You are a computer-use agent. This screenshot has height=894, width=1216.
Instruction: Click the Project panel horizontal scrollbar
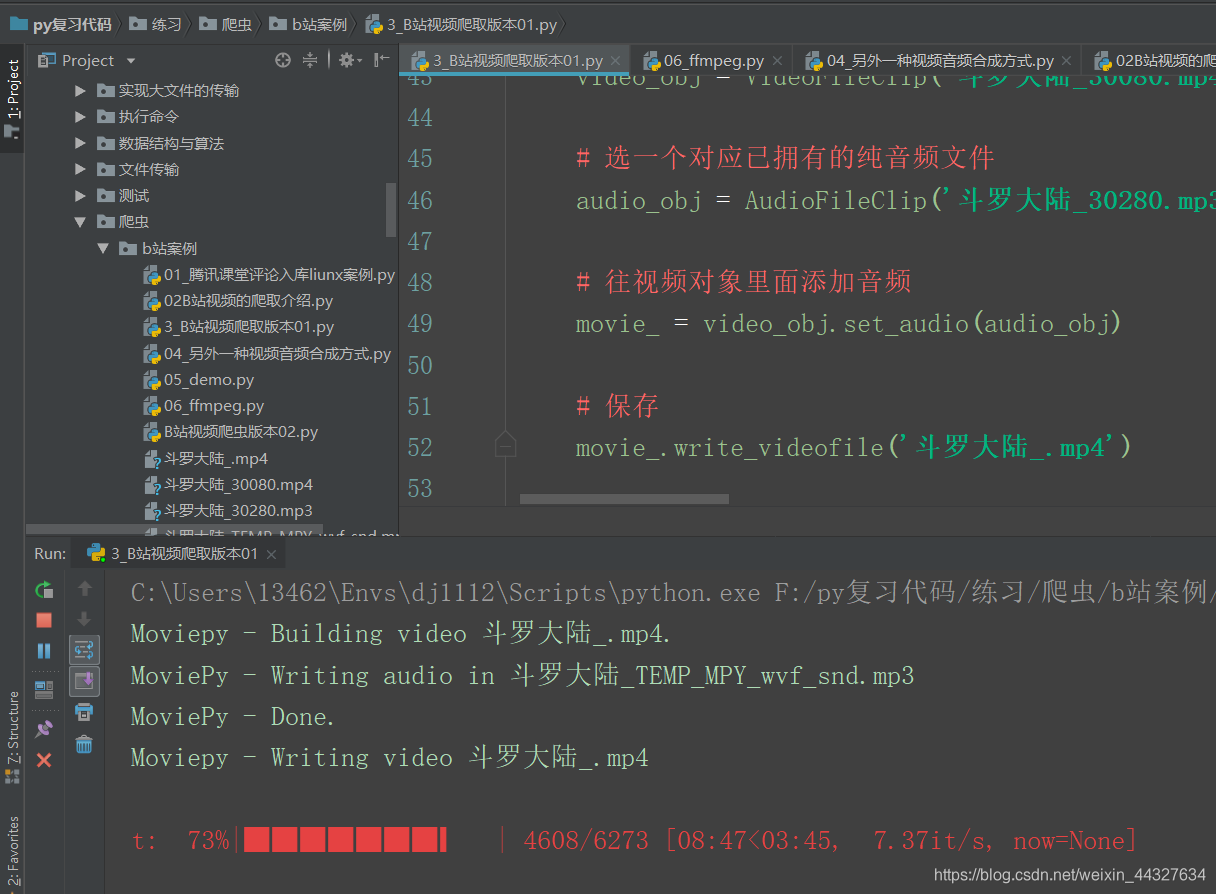coord(174,529)
